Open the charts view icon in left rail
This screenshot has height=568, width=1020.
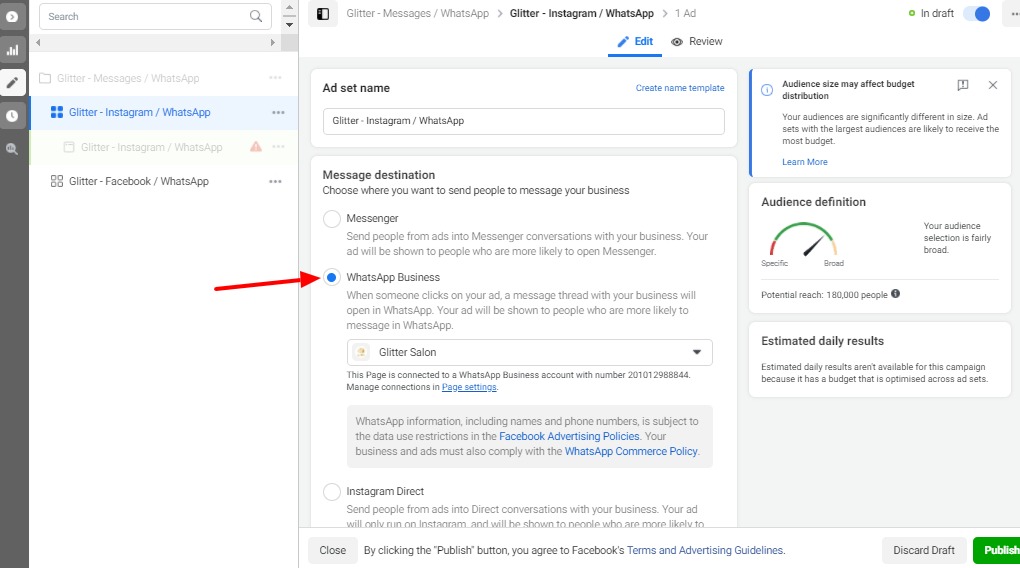(x=12, y=50)
